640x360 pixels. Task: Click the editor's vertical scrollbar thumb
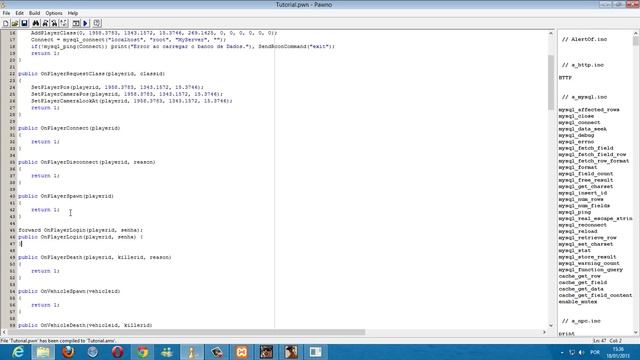point(551,82)
